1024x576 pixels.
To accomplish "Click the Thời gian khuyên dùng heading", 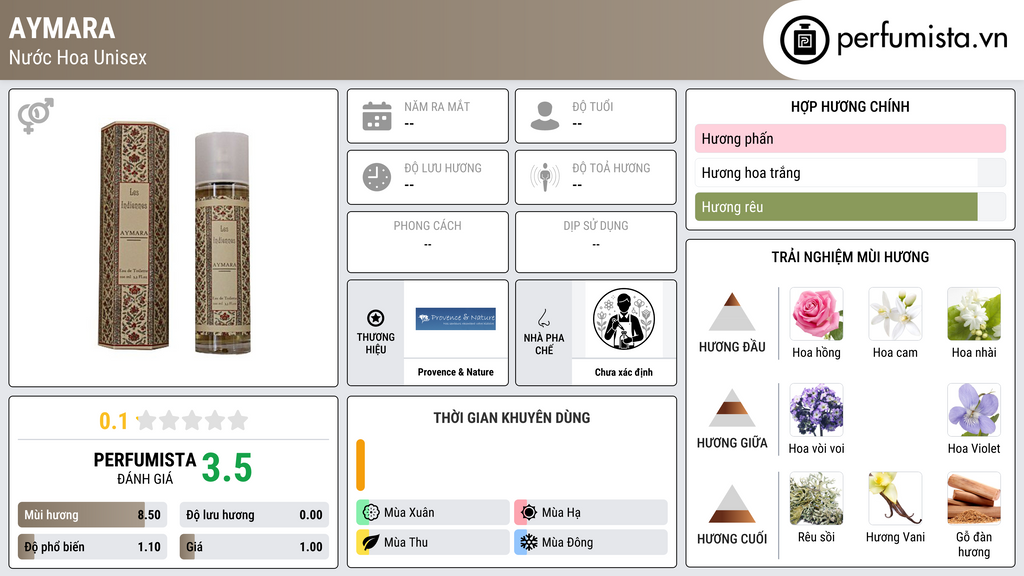I will pos(512,417).
